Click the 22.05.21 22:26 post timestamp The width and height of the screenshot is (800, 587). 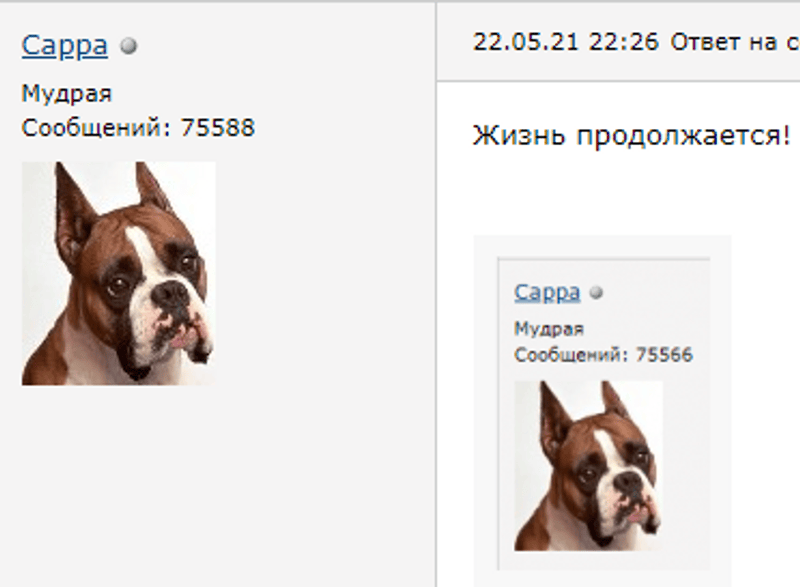tap(566, 42)
